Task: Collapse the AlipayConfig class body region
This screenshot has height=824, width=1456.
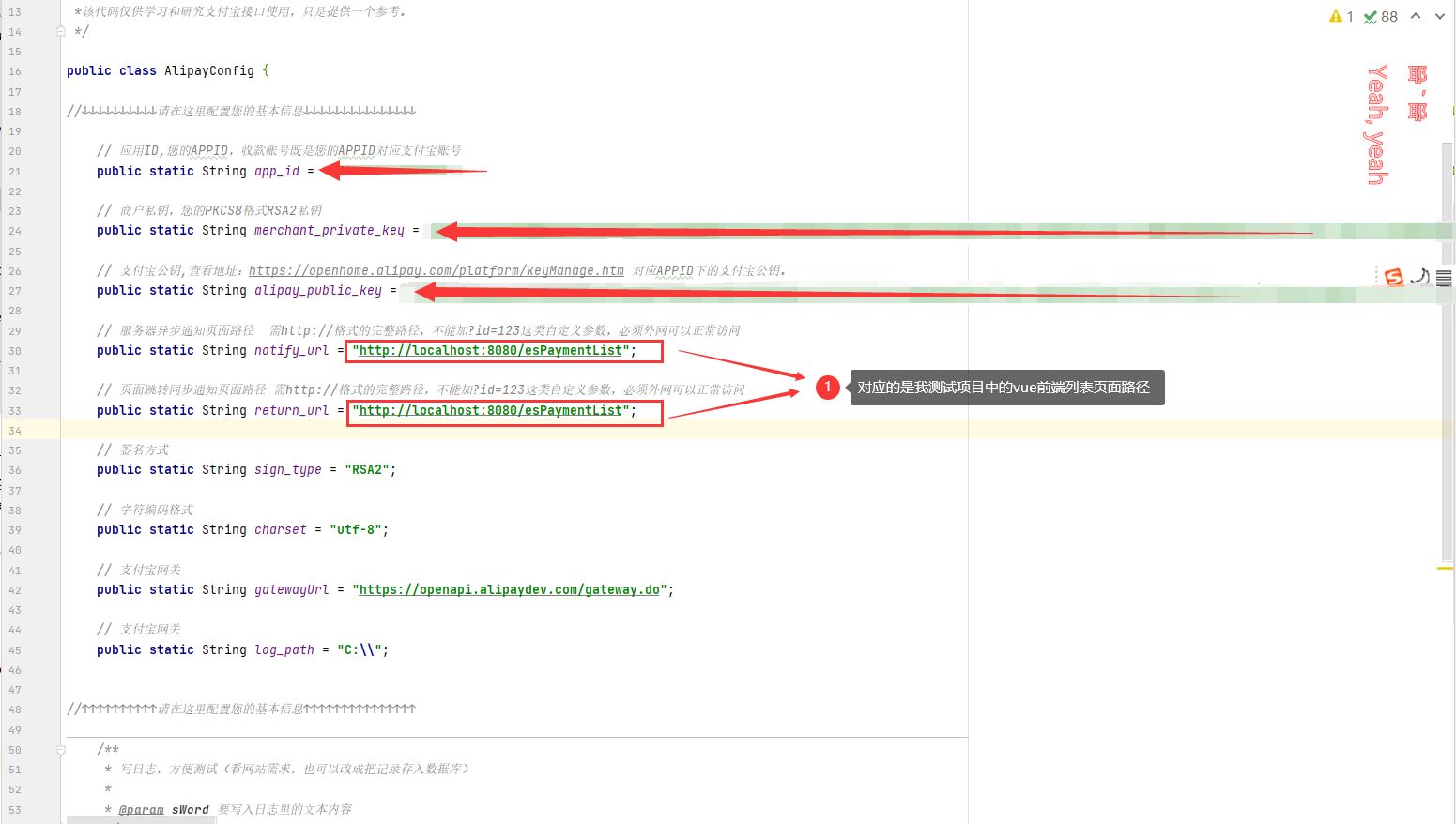Action: [x=60, y=70]
